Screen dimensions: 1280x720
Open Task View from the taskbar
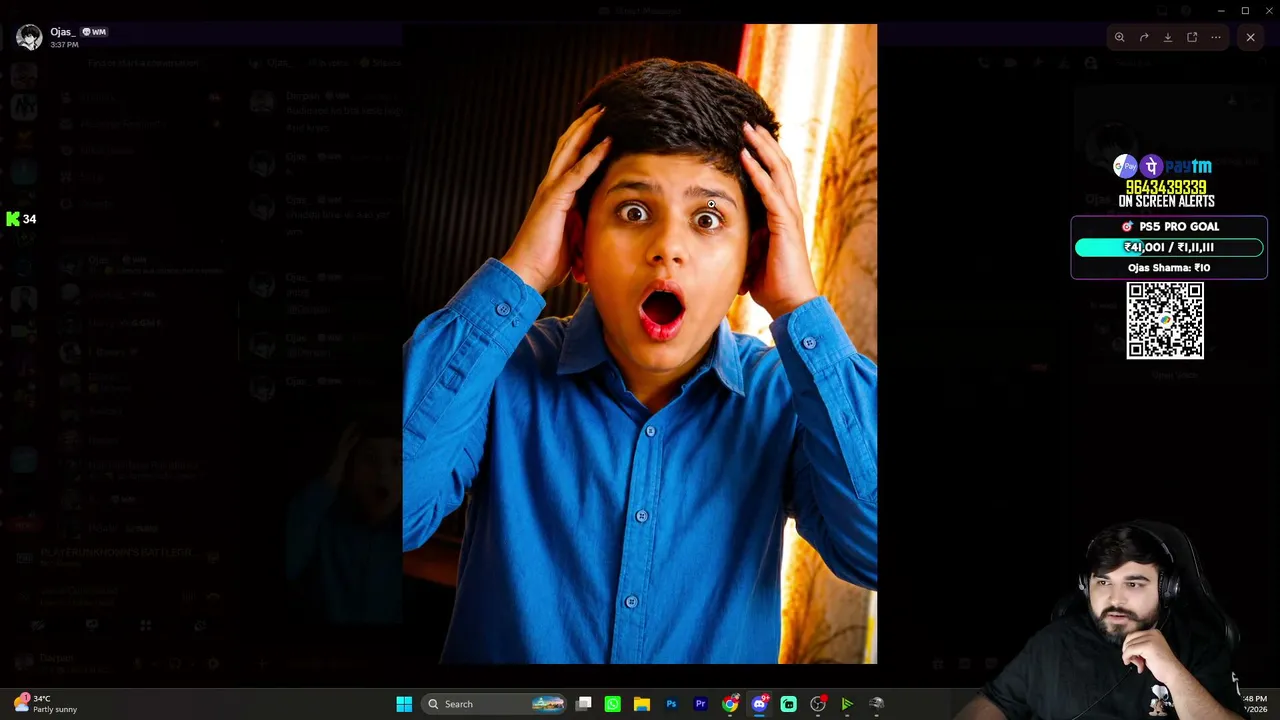(x=584, y=704)
